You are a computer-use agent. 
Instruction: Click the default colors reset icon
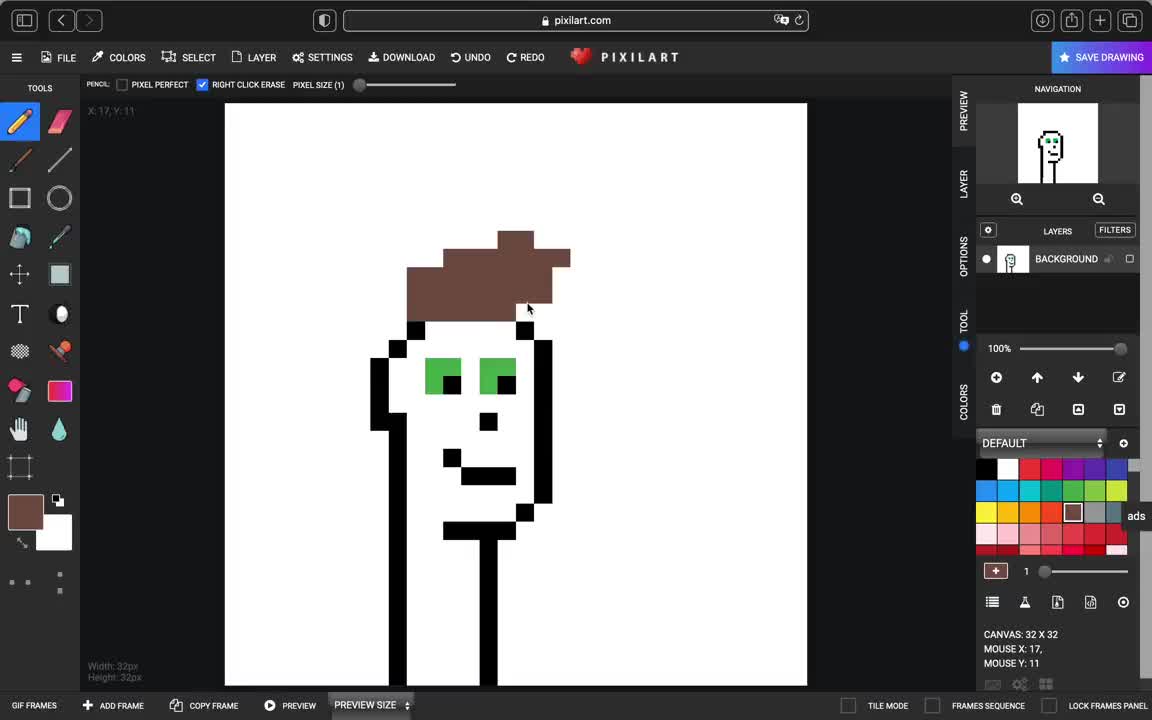pos(57,501)
